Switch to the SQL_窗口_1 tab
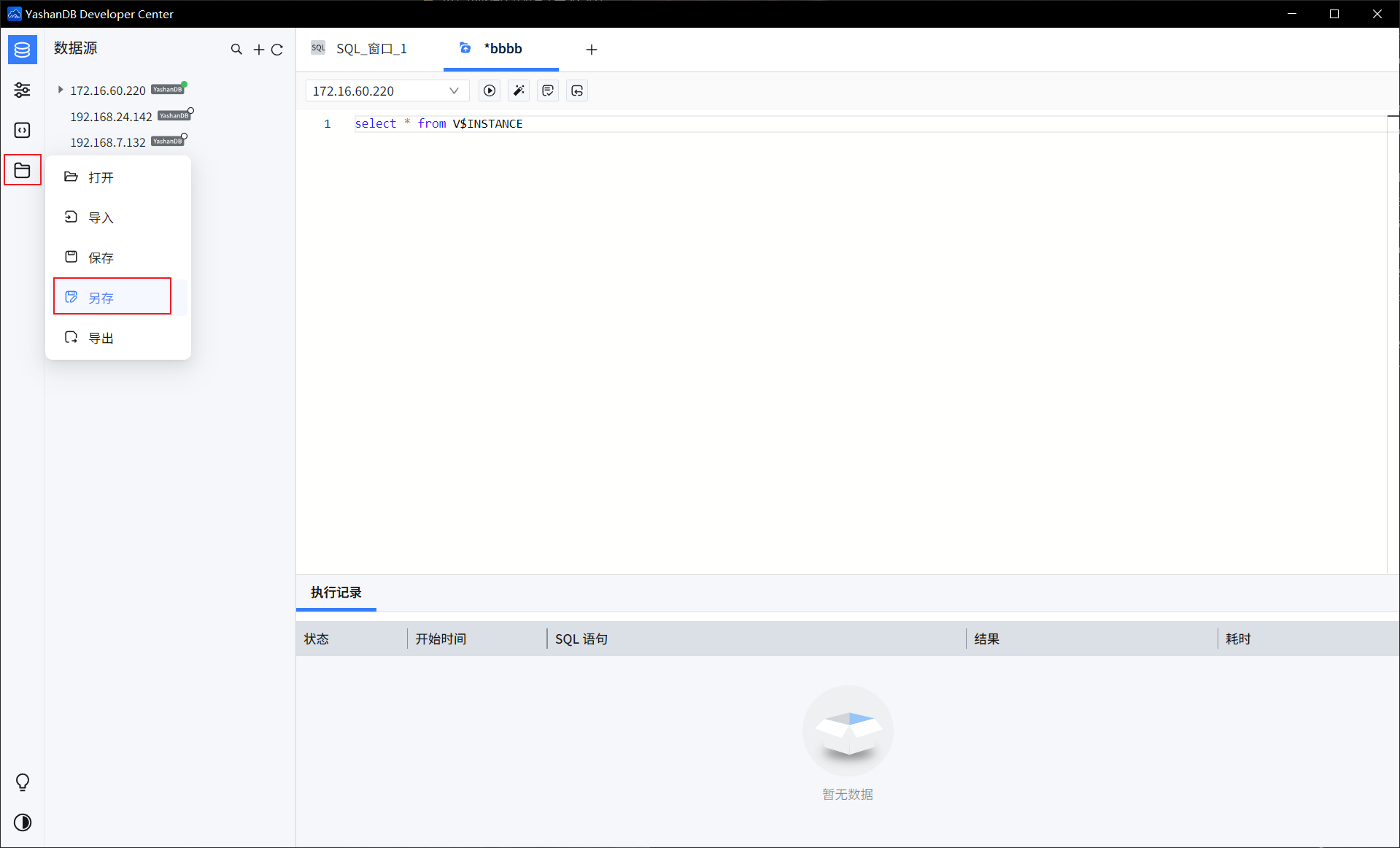This screenshot has width=1400, height=848. [371, 48]
